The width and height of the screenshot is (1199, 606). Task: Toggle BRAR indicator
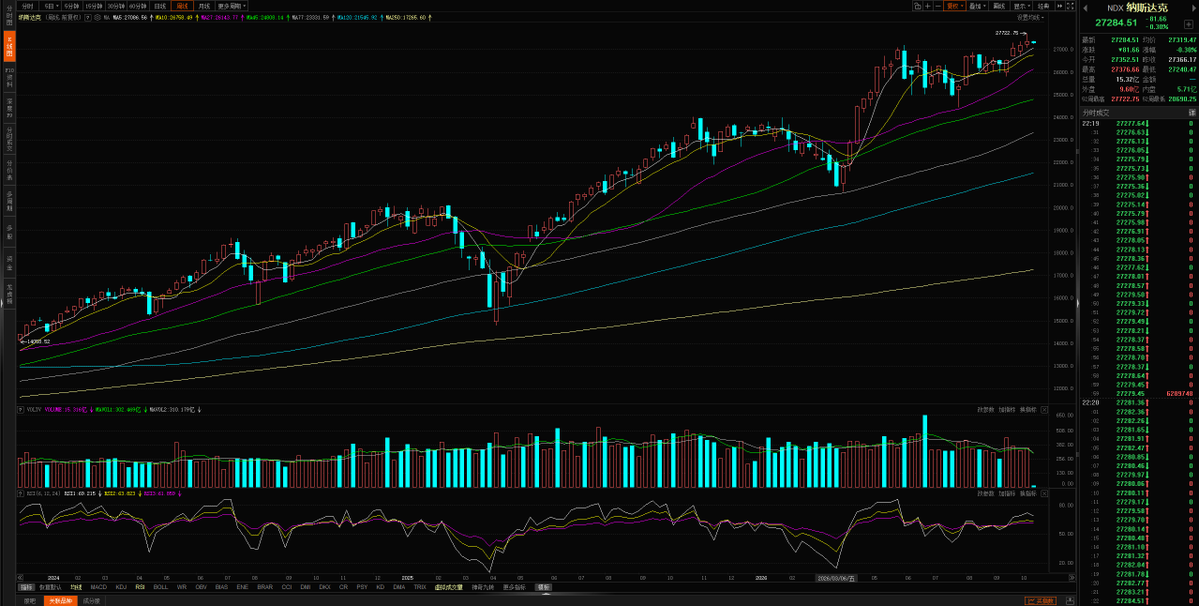[x=265, y=587]
